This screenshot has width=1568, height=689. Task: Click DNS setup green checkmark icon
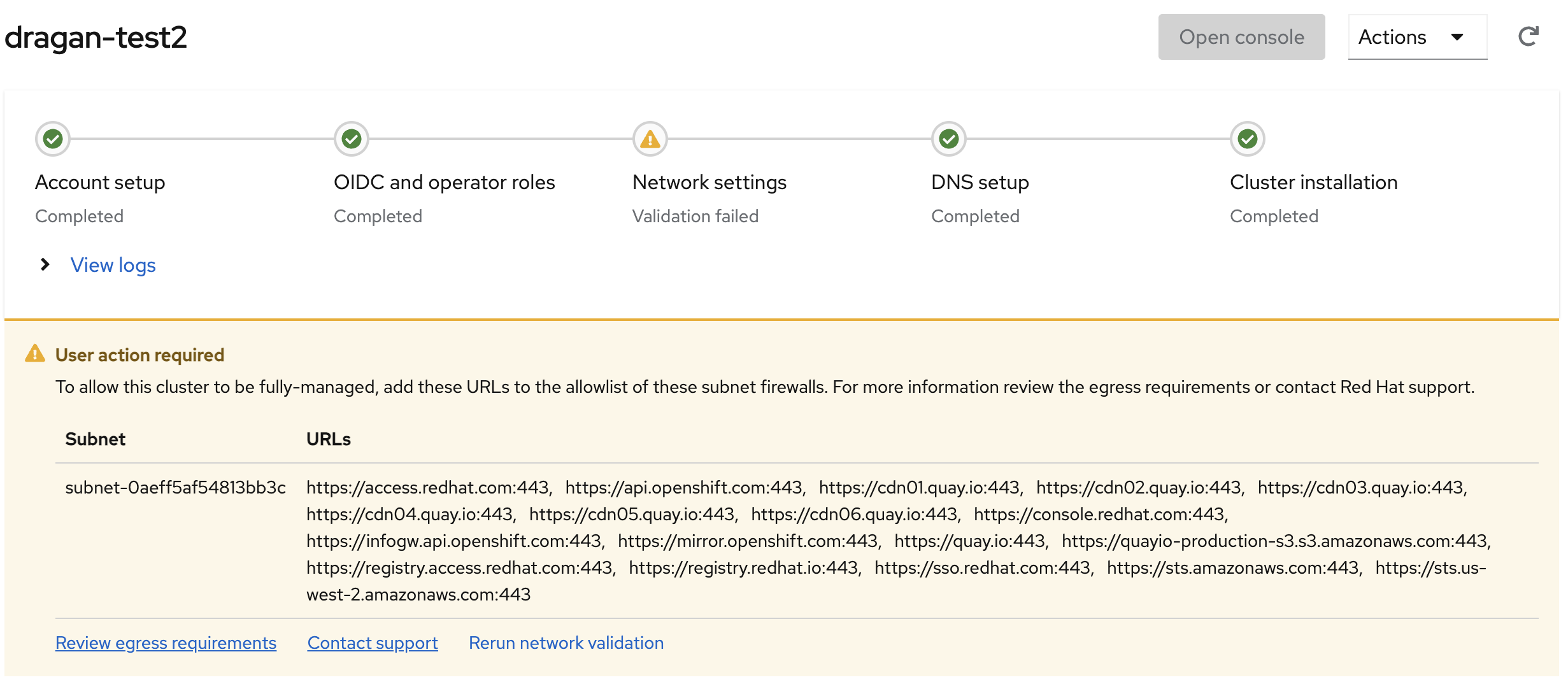(949, 139)
